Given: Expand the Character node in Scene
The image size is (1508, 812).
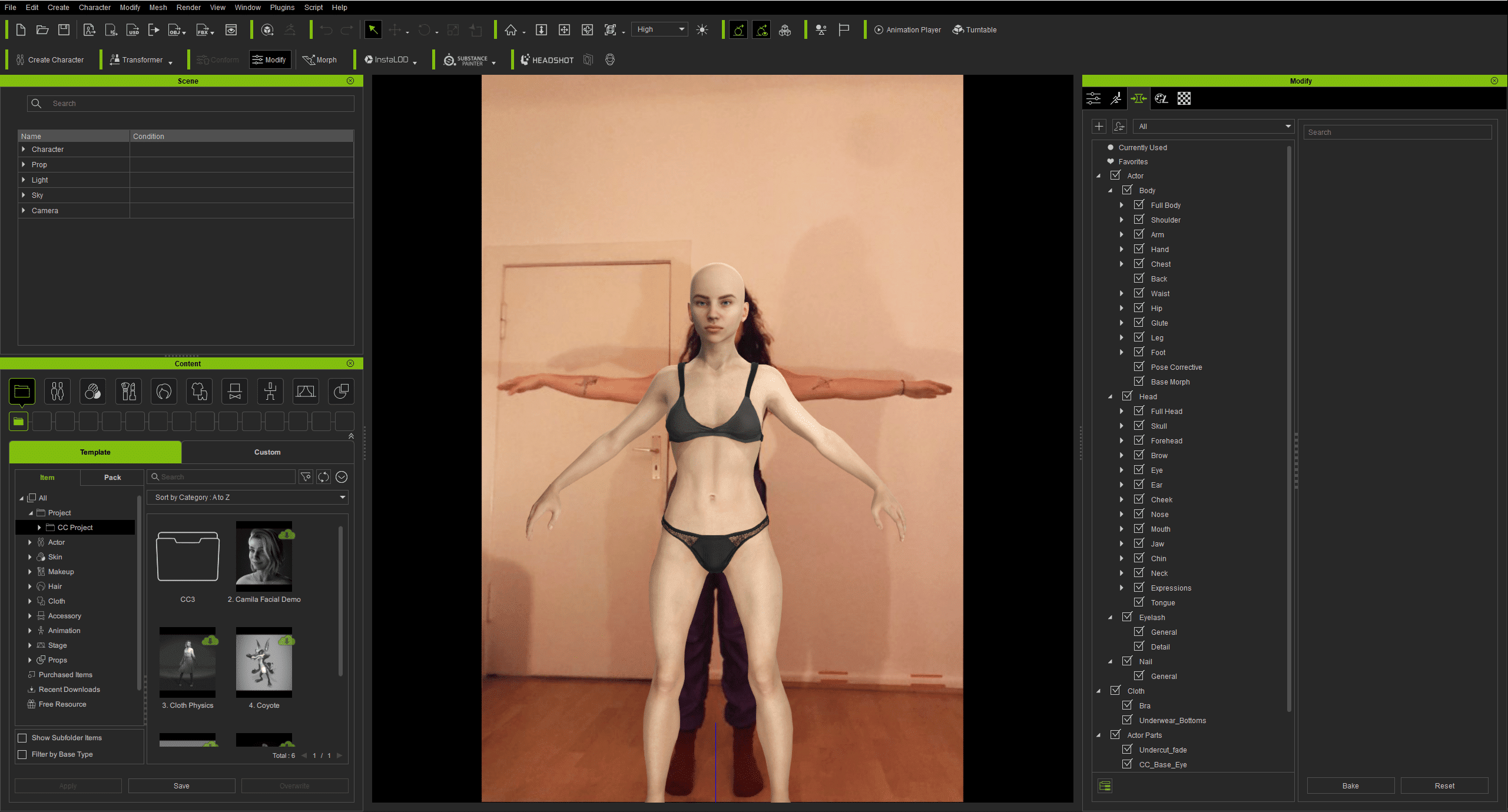Looking at the screenshot, I should tap(24, 150).
